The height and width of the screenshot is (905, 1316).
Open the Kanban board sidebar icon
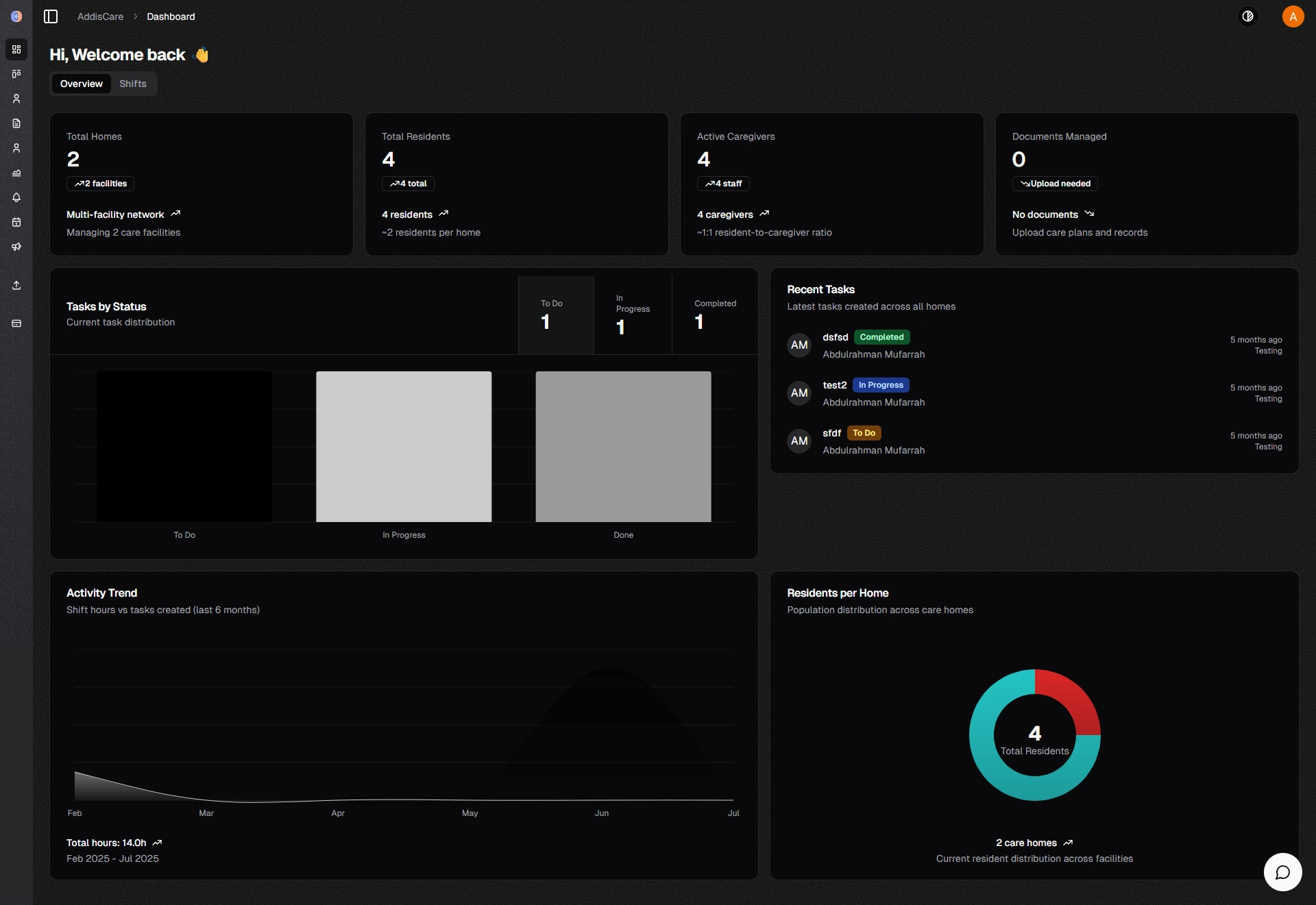(16, 74)
